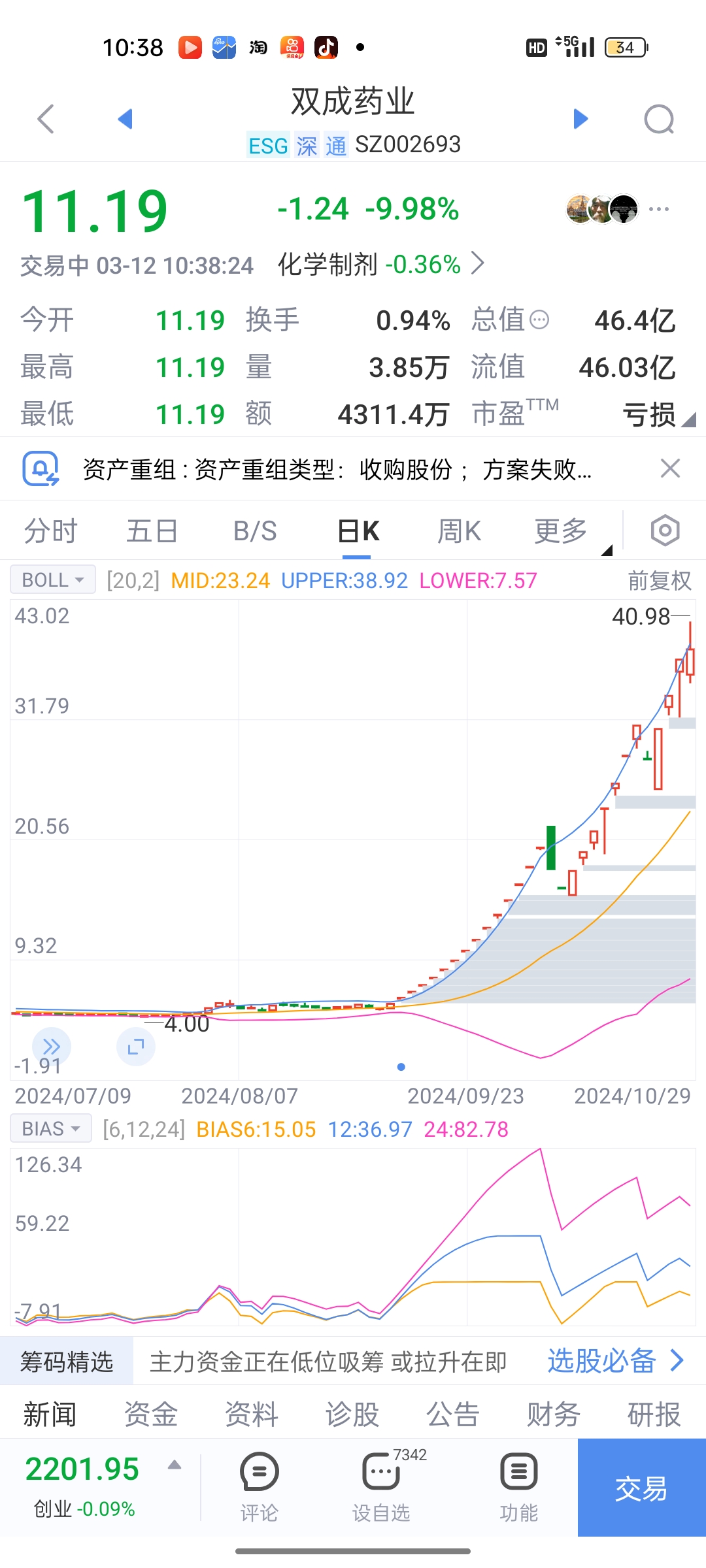Switch to 五日 chart tab
706x1568 pixels.
(152, 531)
